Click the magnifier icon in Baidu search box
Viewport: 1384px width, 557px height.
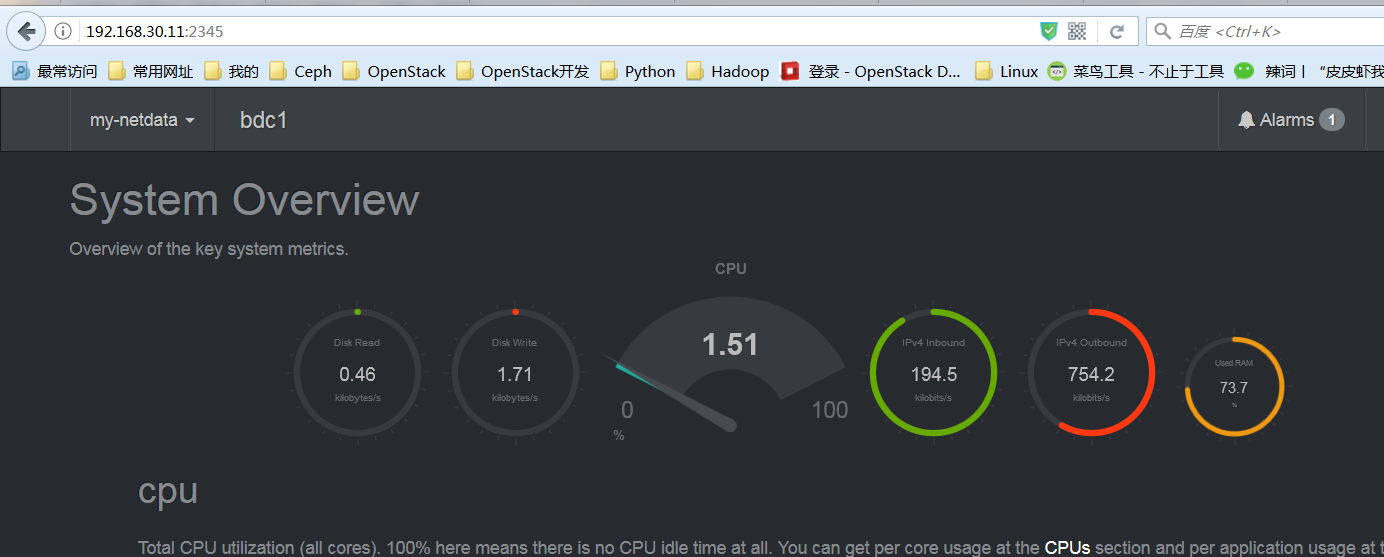(1162, 31)
